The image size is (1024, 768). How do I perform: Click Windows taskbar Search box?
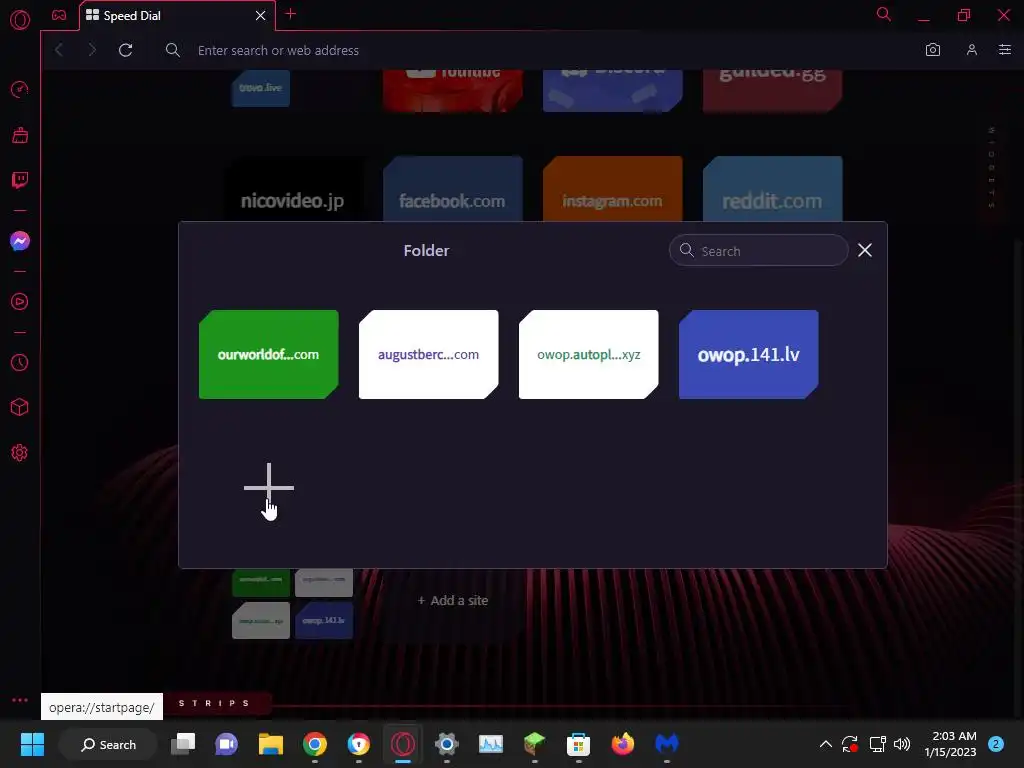tap(108, 744)
